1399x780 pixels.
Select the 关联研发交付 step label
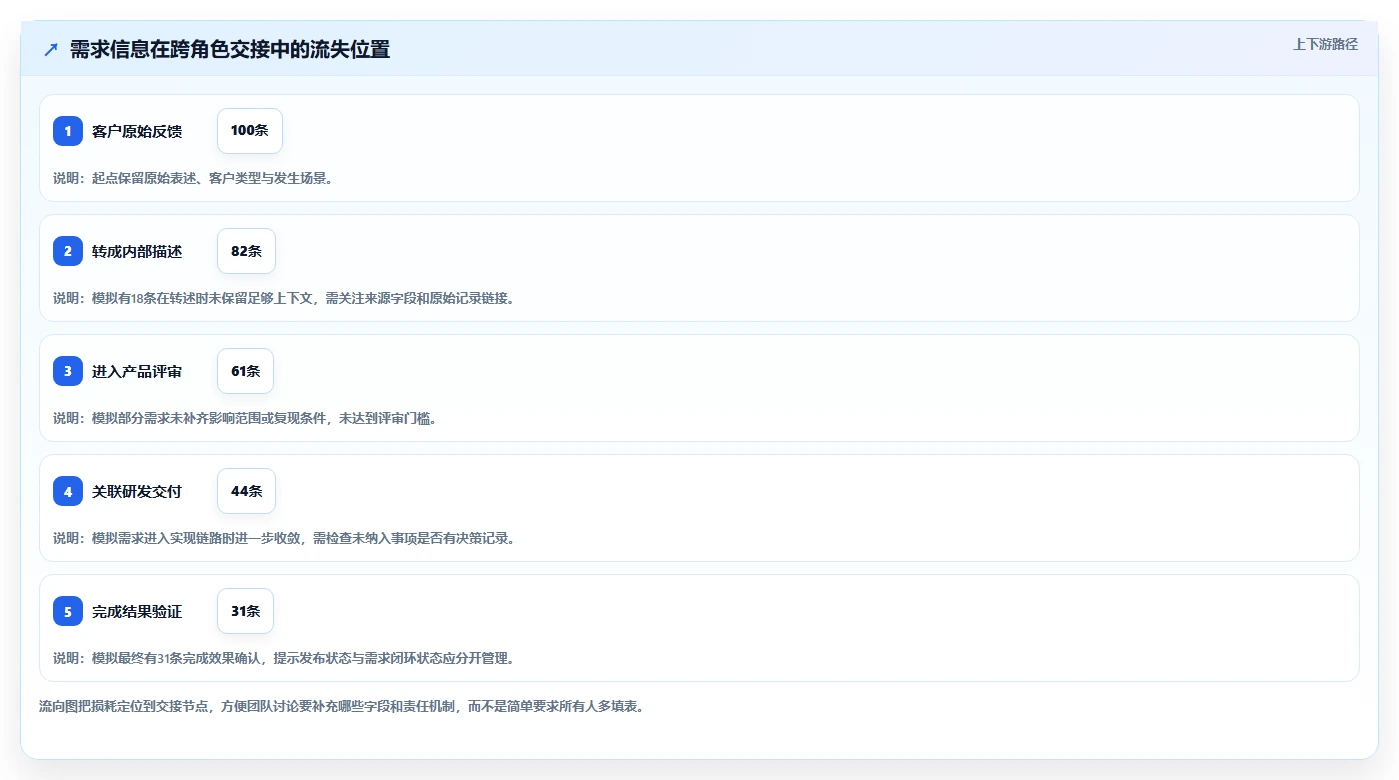137,491
